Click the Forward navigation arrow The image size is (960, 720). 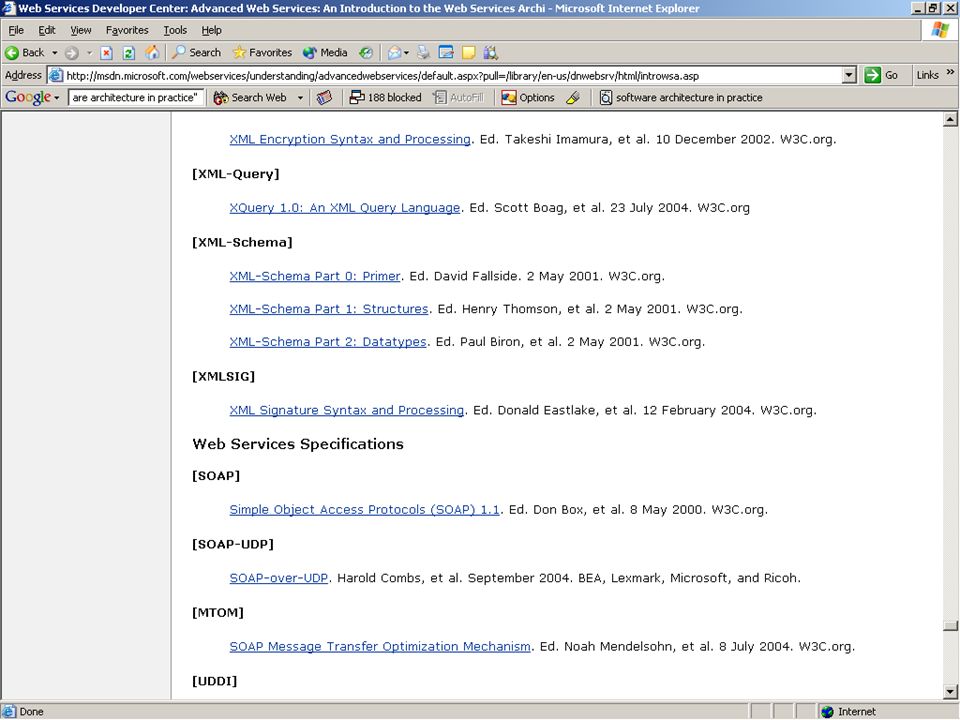click(x=72, y=53)
